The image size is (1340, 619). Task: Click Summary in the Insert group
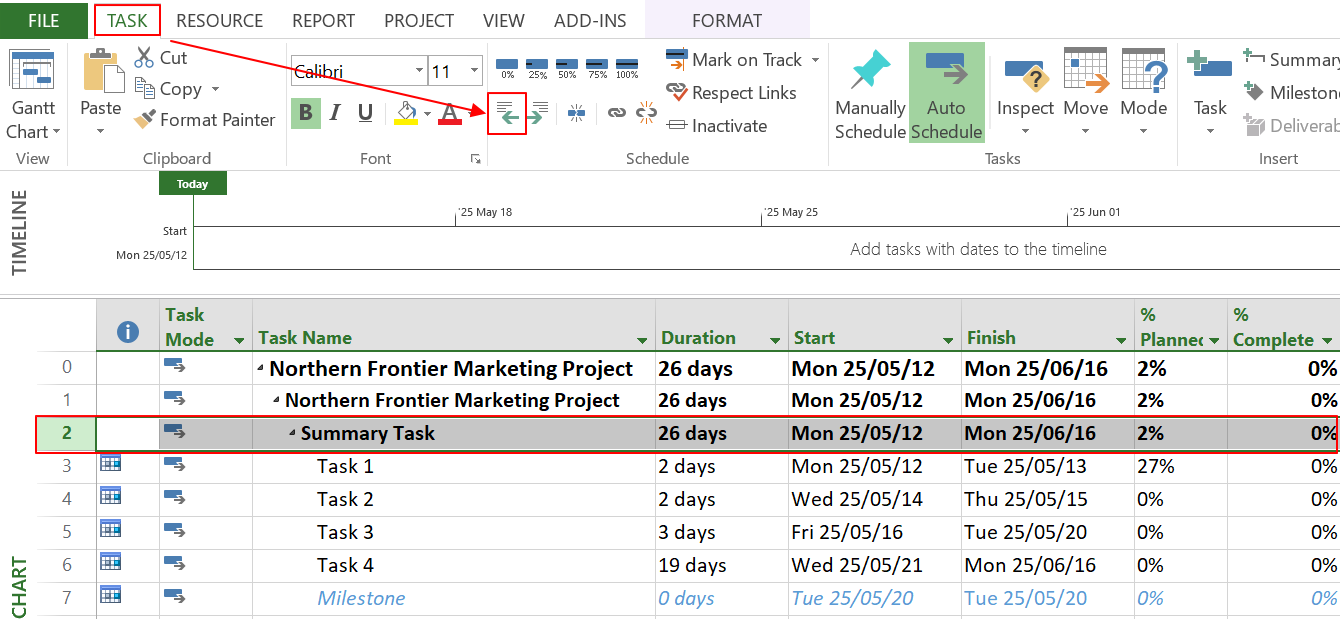coord(1290,59)
